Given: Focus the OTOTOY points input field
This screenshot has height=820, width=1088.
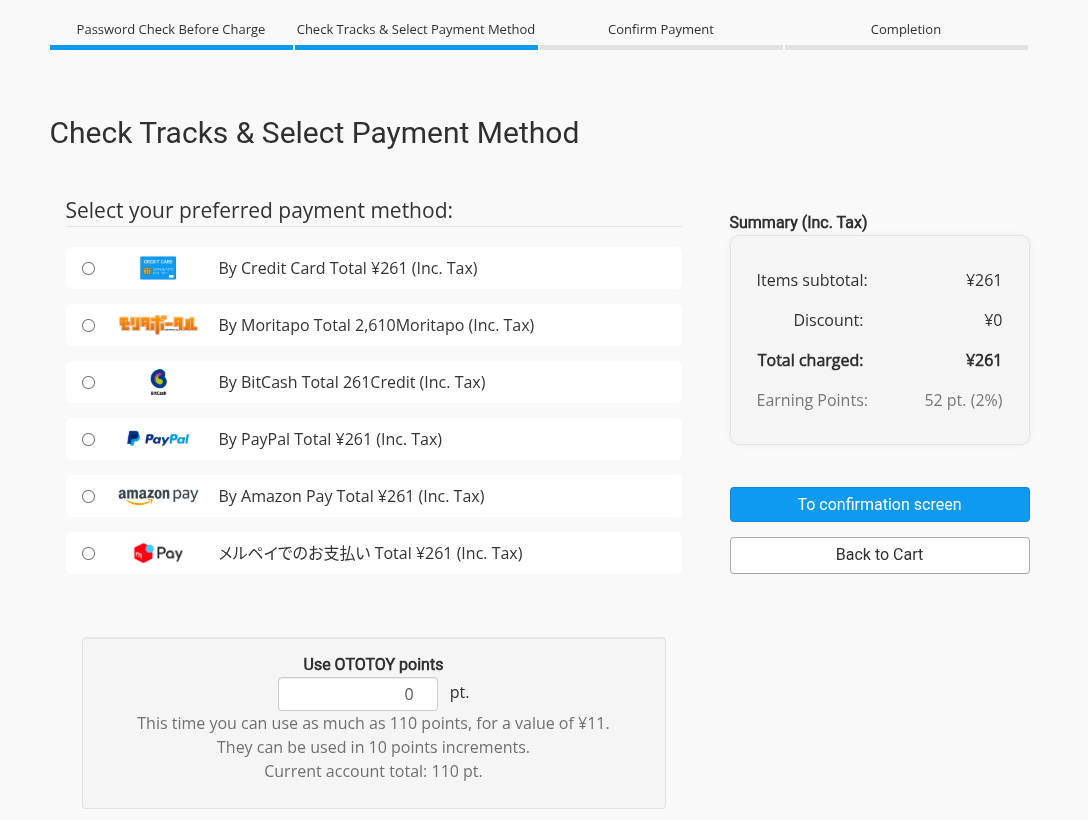Looking at the screenshot, I should tap(357, 694).
